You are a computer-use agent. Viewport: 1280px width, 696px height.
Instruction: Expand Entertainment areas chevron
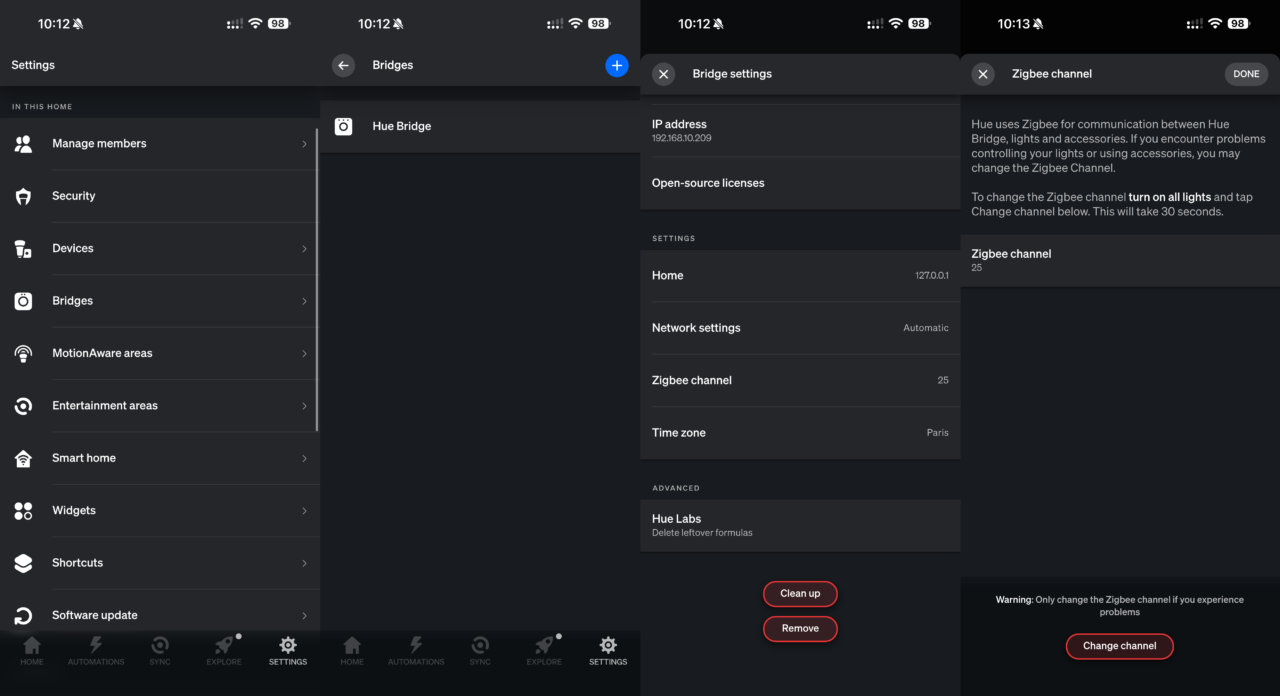304,406
